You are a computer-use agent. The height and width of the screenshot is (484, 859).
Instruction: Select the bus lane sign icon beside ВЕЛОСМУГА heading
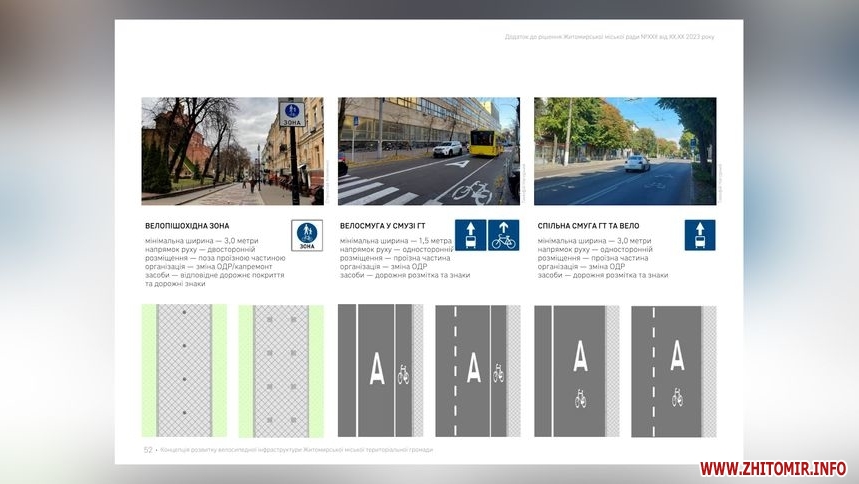[470, 235]
